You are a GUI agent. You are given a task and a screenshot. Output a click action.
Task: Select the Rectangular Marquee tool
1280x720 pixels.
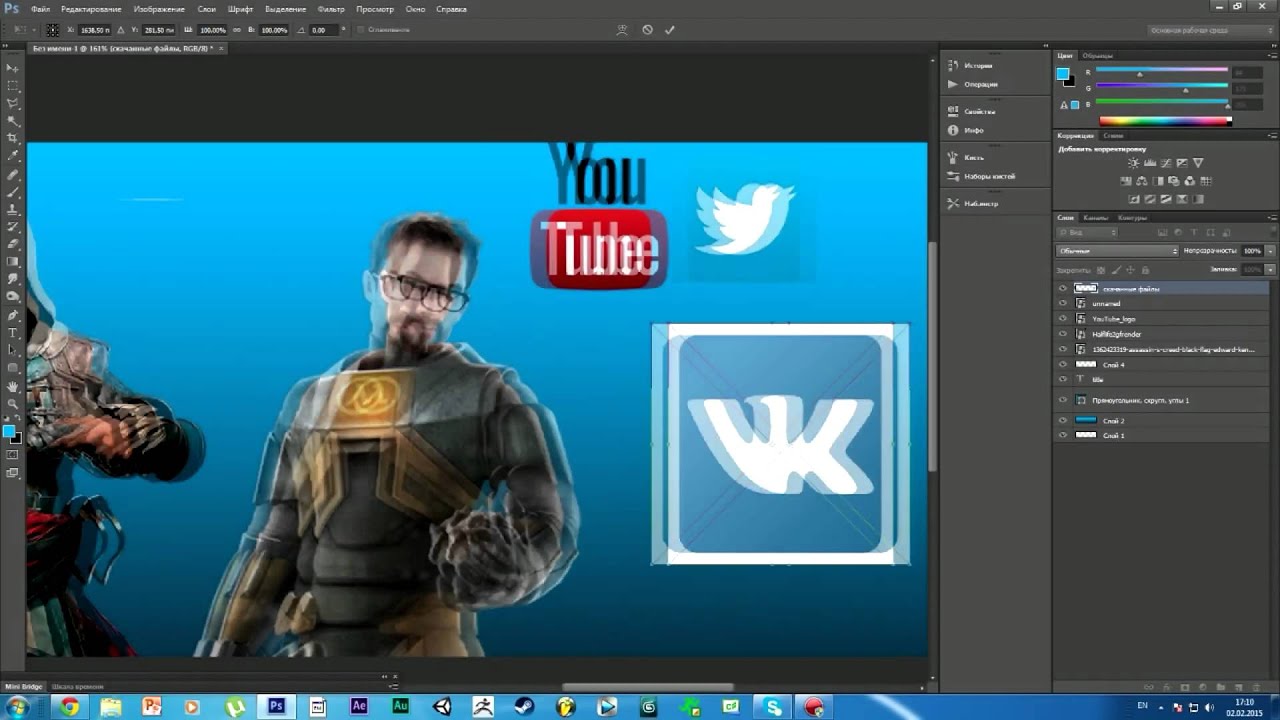[x=13, y=85]
